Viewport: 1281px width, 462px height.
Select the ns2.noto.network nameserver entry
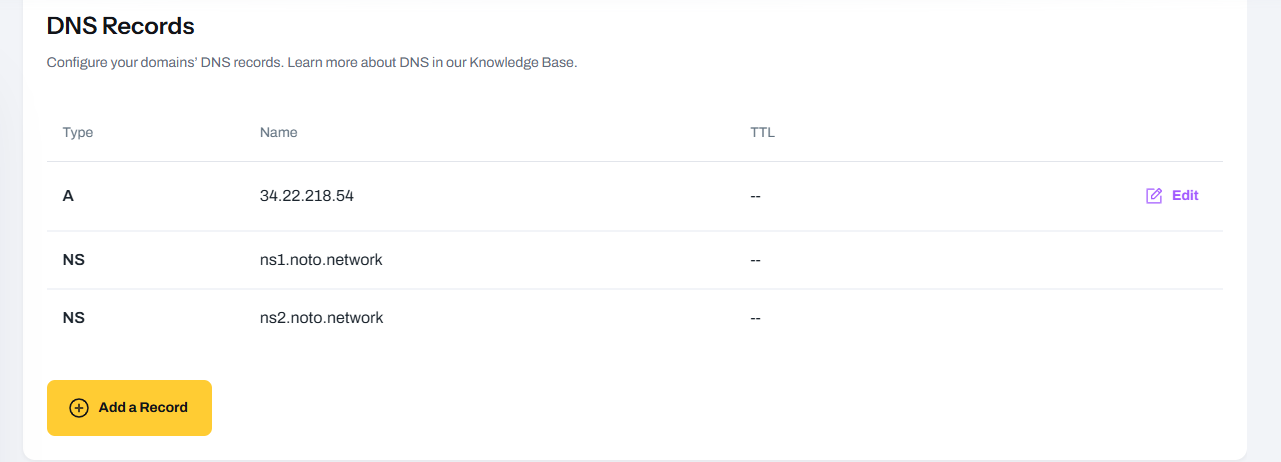(321, 318)
